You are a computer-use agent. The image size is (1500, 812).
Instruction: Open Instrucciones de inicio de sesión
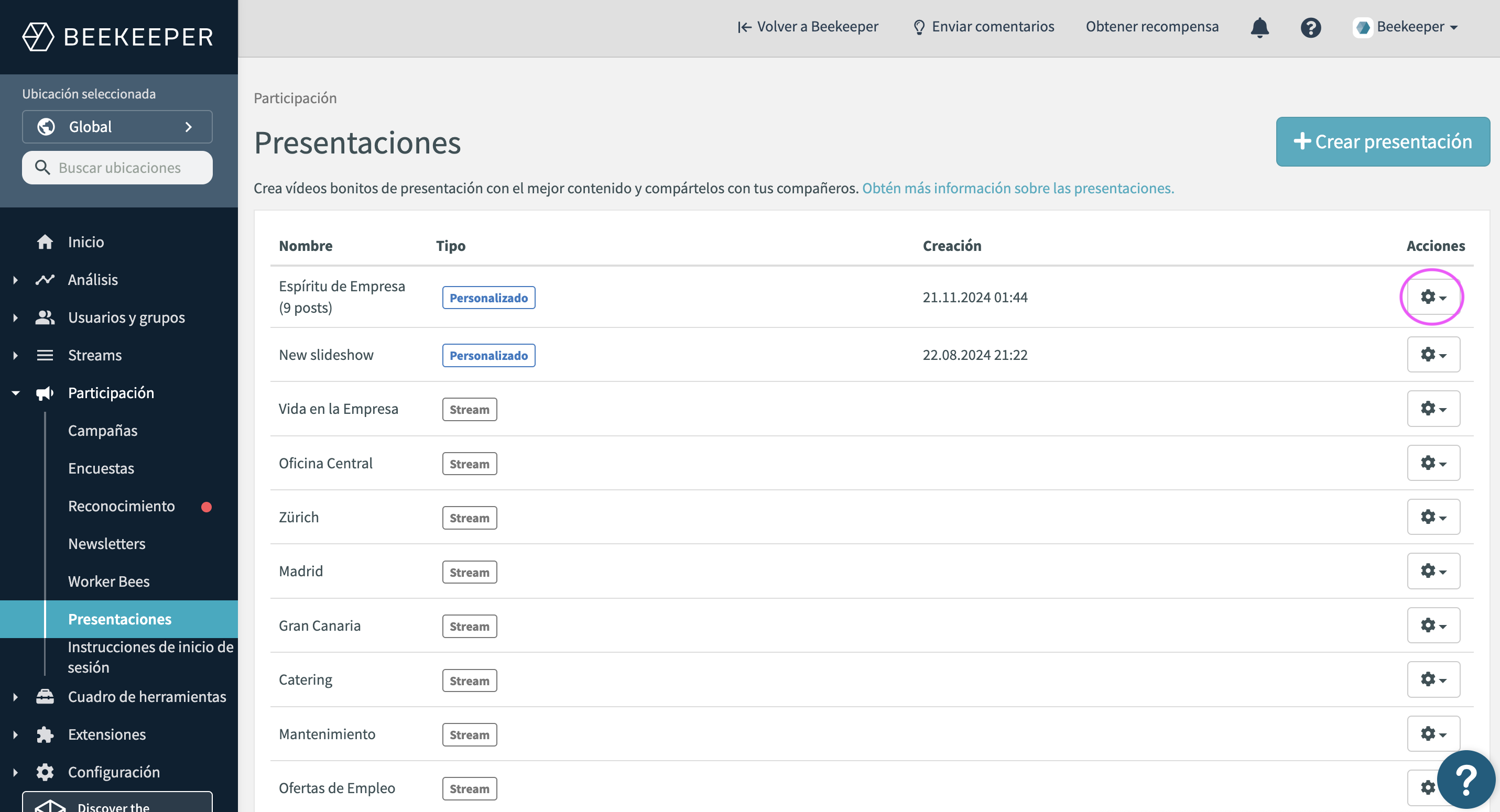(x=150, y=657)
